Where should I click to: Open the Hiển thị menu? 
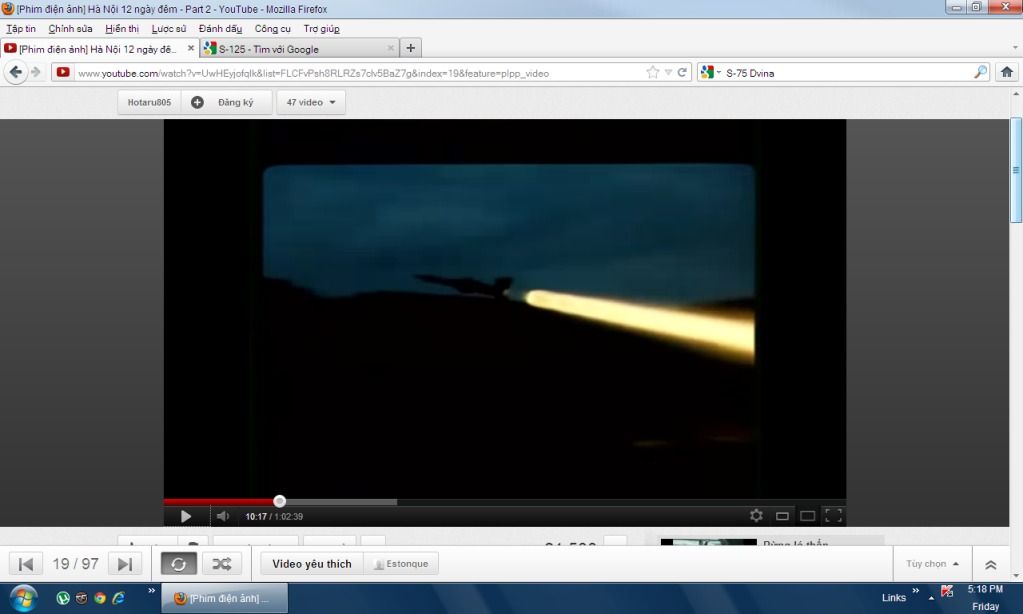(122, 29)
